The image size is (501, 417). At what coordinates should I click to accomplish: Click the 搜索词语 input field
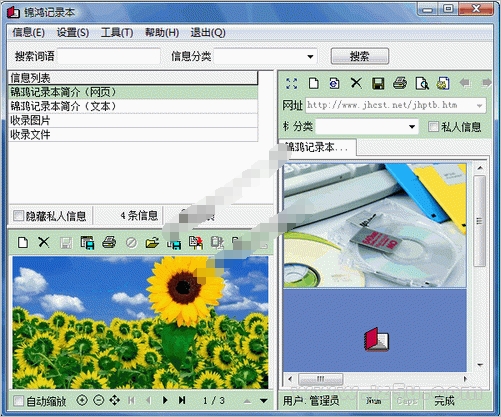(109, 56)
